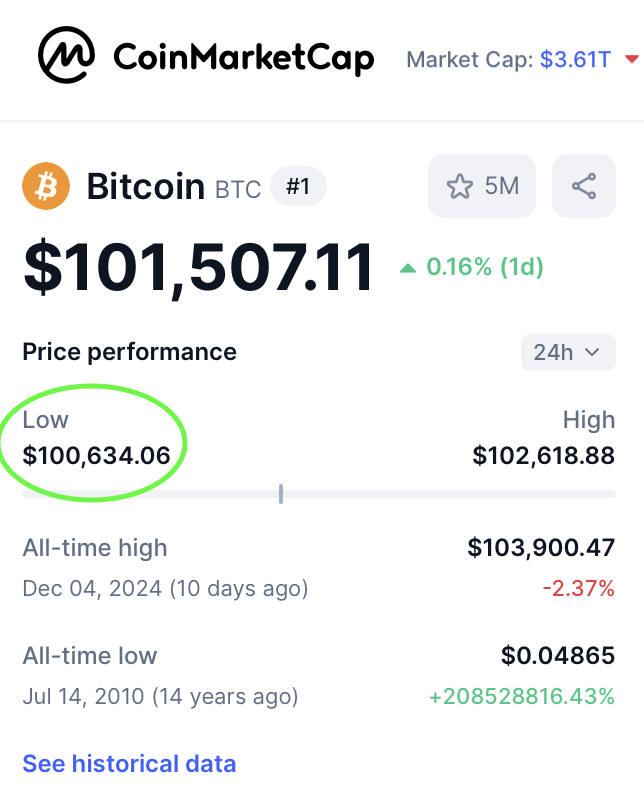Click the chevron in the 24h selector
This screenshot has width=644, height=808.
tap(592, 352)
